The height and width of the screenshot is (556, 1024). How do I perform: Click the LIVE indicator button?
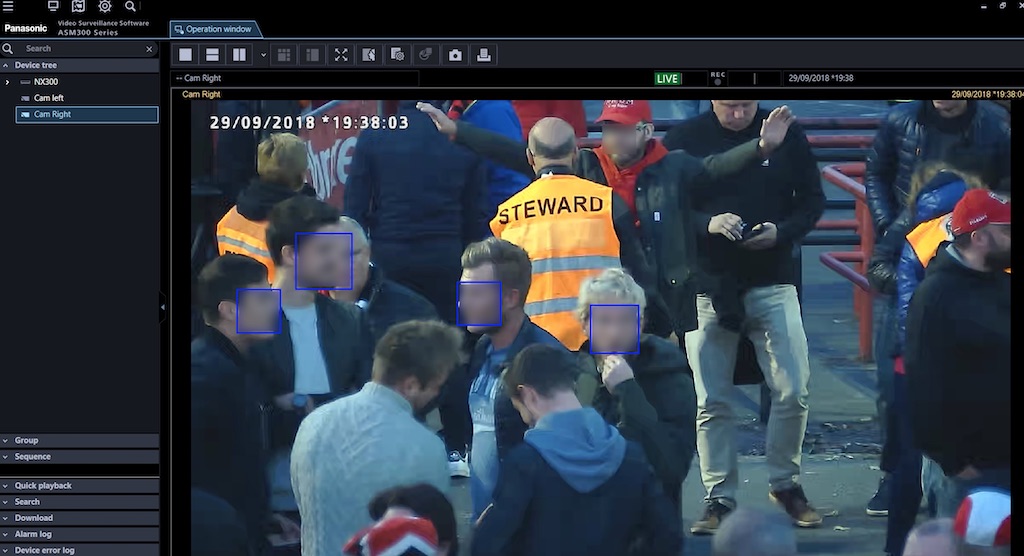tap(667, 78)
